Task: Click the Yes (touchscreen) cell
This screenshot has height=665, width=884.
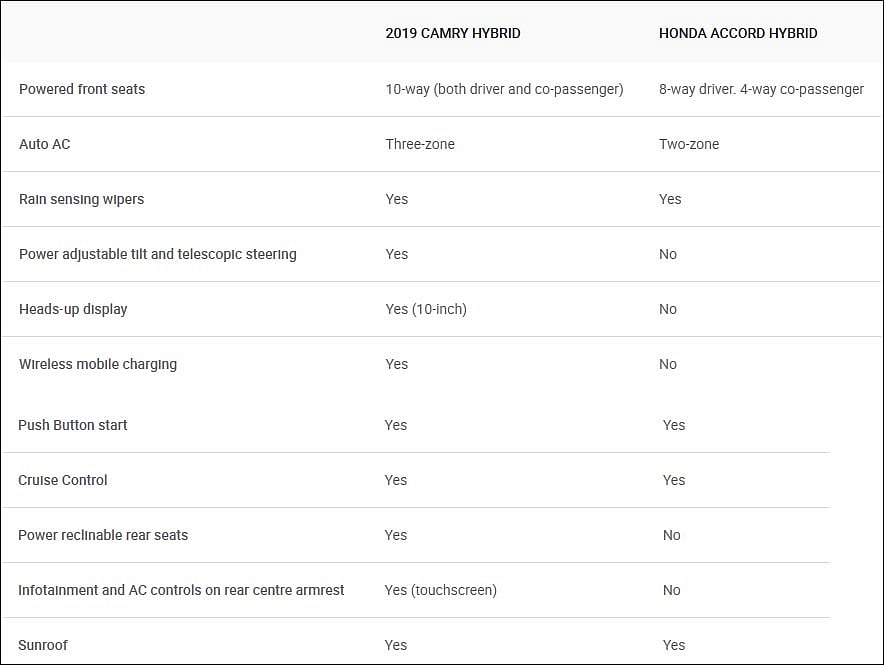Action: tap(440, 590)
